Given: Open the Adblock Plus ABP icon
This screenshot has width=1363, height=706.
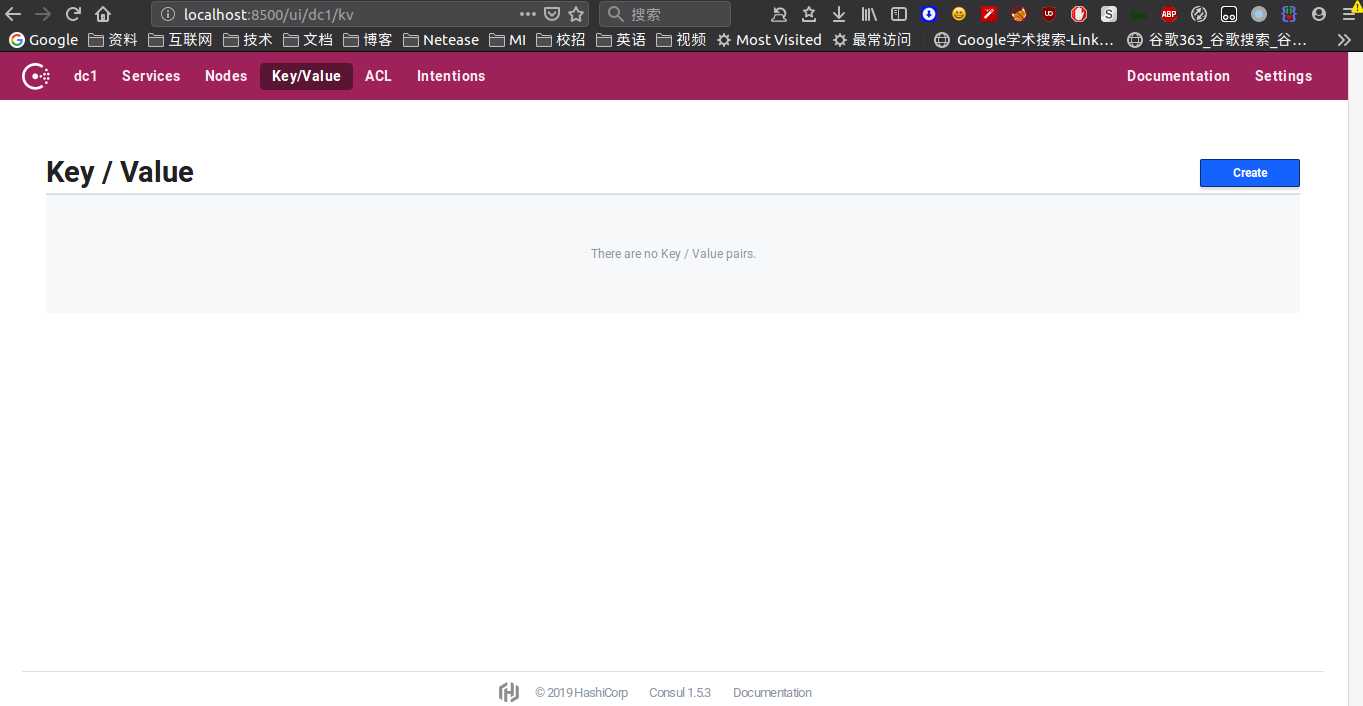Looking at the screenshot, I should click(x=1169, y=14).
